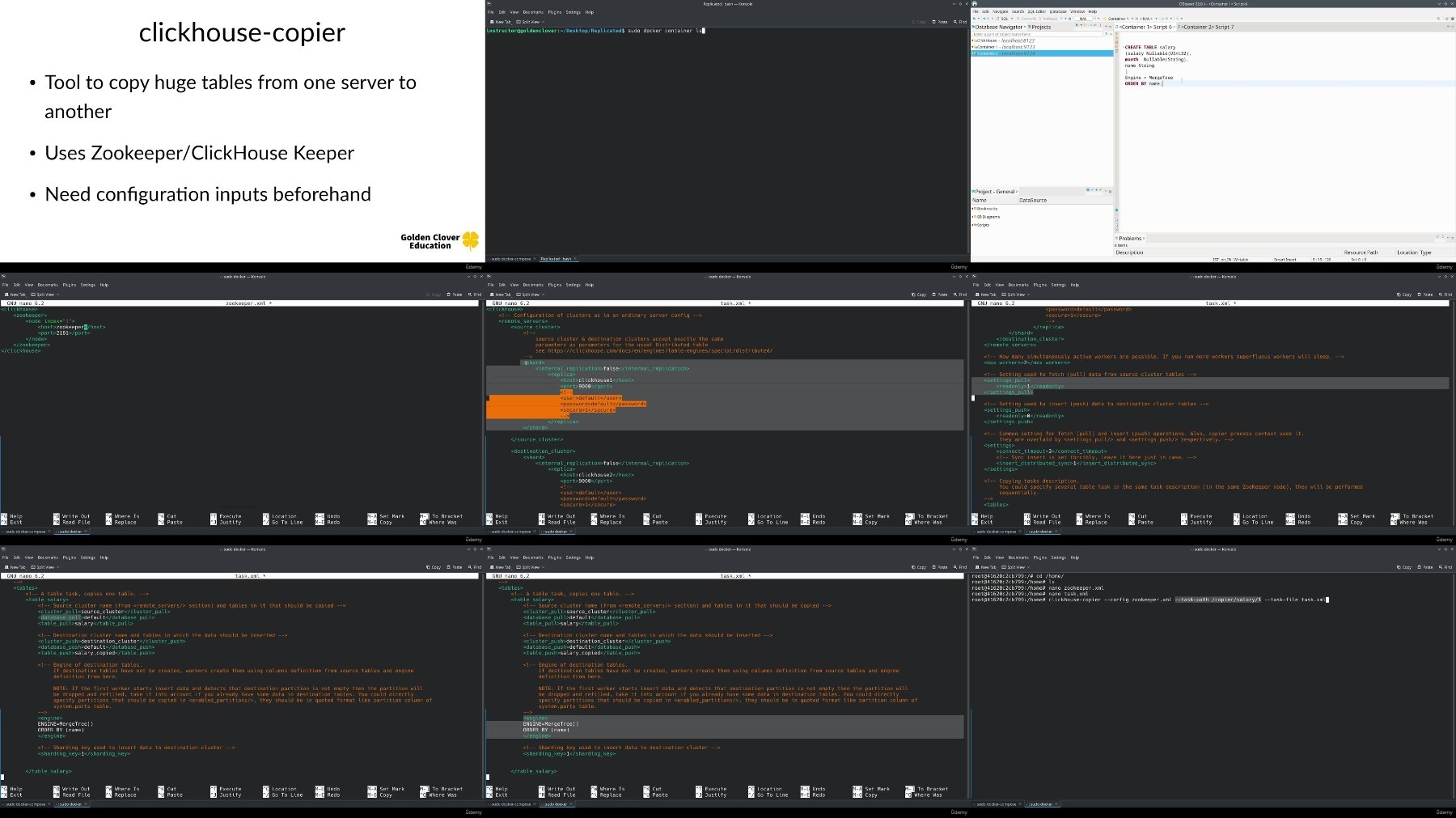Click the 'Smart Insert' status bar entry in DBeaver

coord(1285,260)
